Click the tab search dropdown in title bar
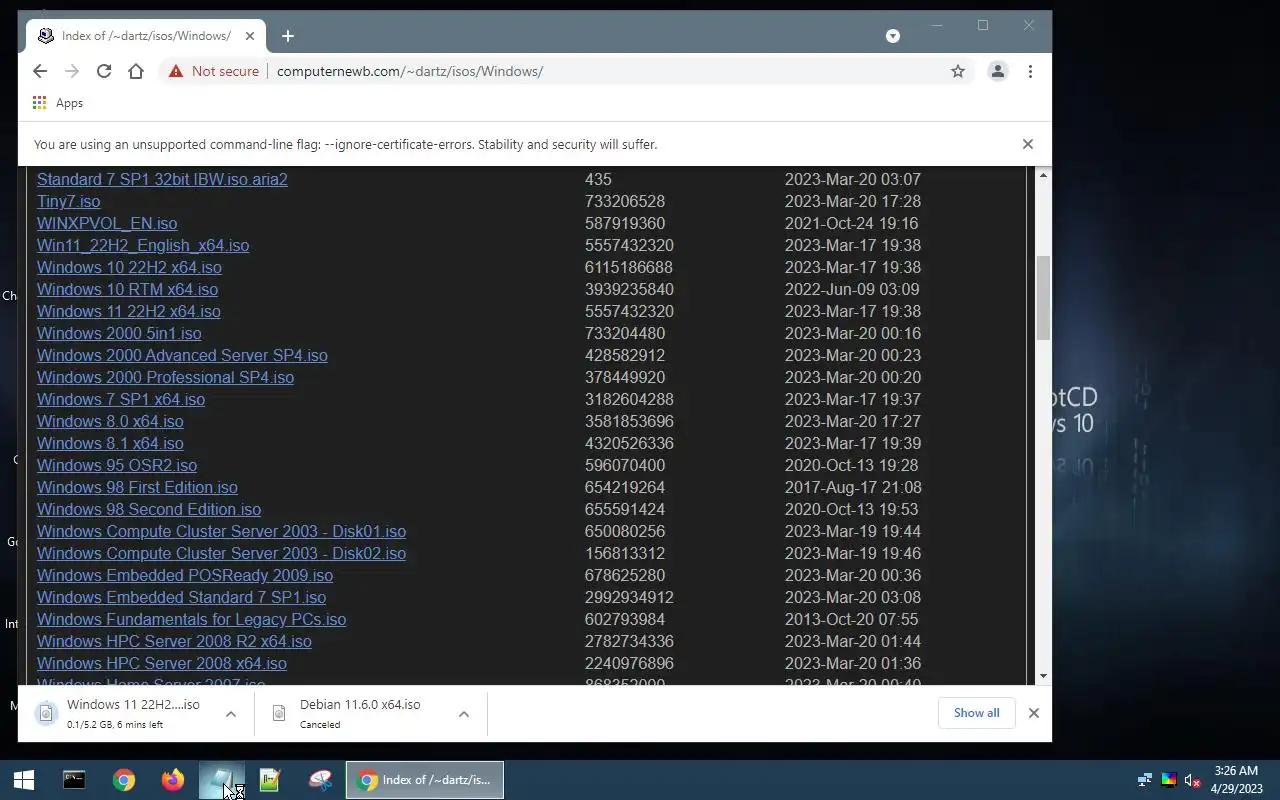This screenshot has width=1280, height=800. 893,36
